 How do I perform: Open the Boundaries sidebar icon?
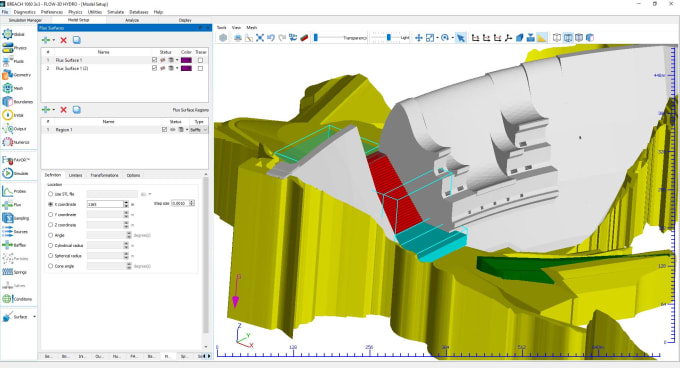(x=8, y=101)
